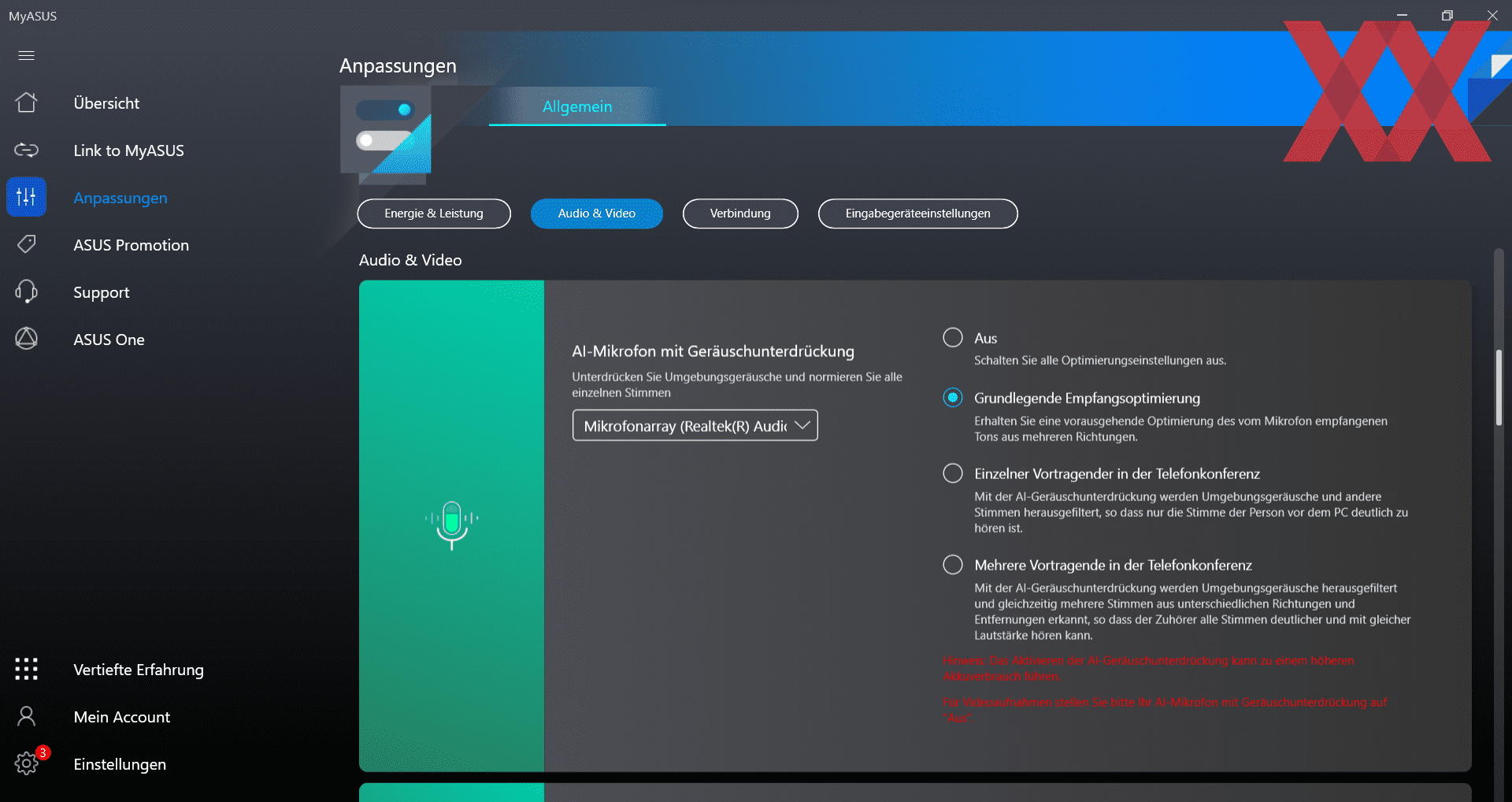Select Energie & Leistung category
The image size is (1512, 802).
pyautogui.click(x=434, y=213)
